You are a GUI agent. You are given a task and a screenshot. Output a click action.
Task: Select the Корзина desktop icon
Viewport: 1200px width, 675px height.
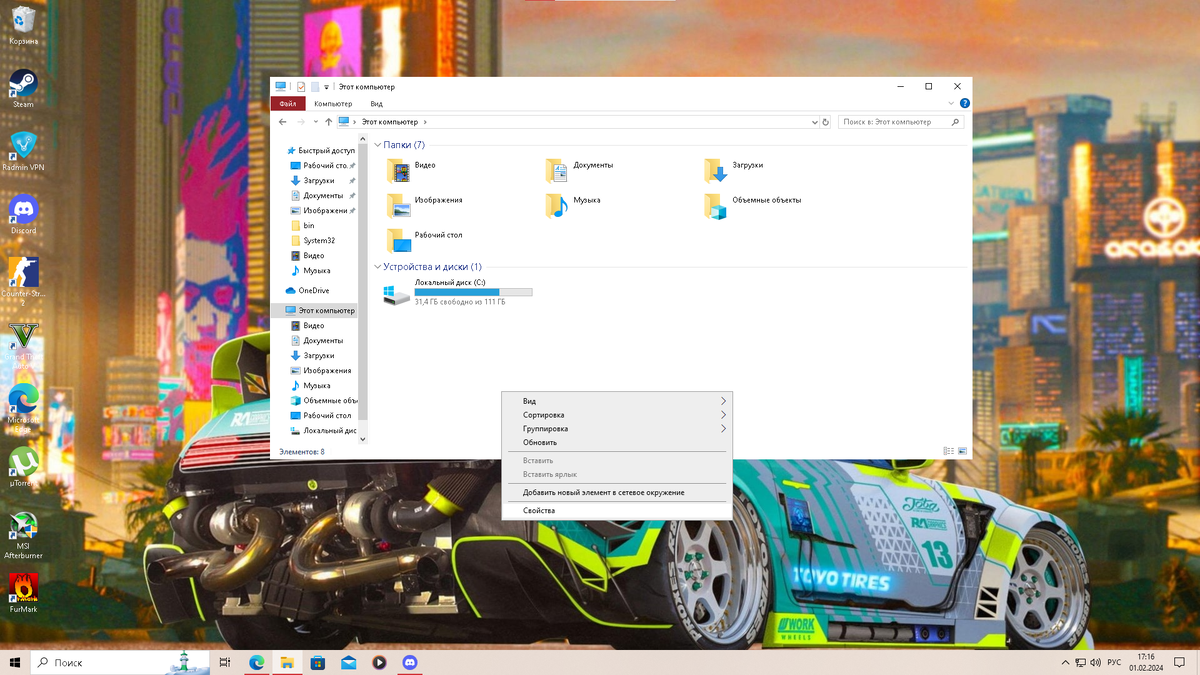(23, 26)
